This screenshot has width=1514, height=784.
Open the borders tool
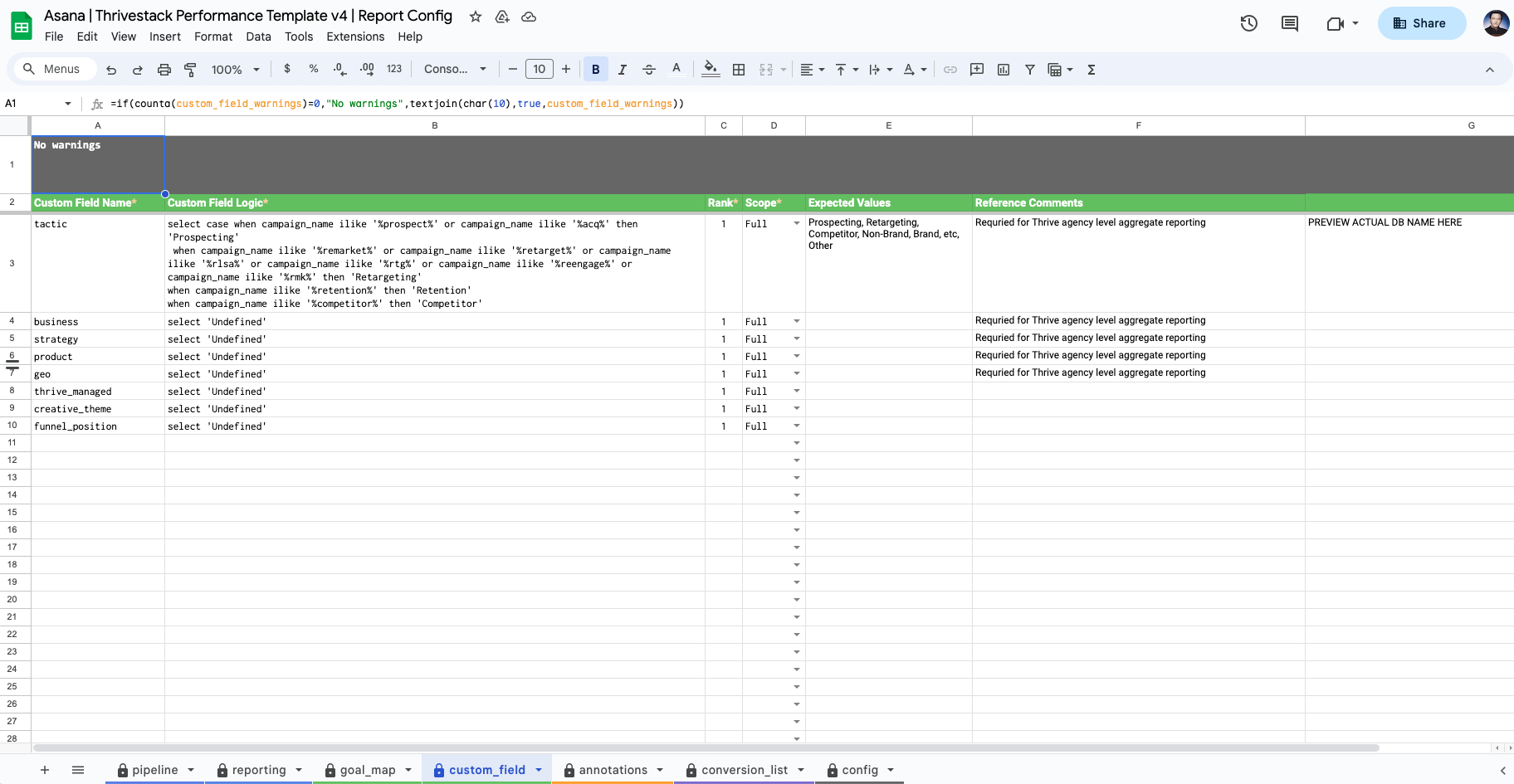[x=739, y=70]
